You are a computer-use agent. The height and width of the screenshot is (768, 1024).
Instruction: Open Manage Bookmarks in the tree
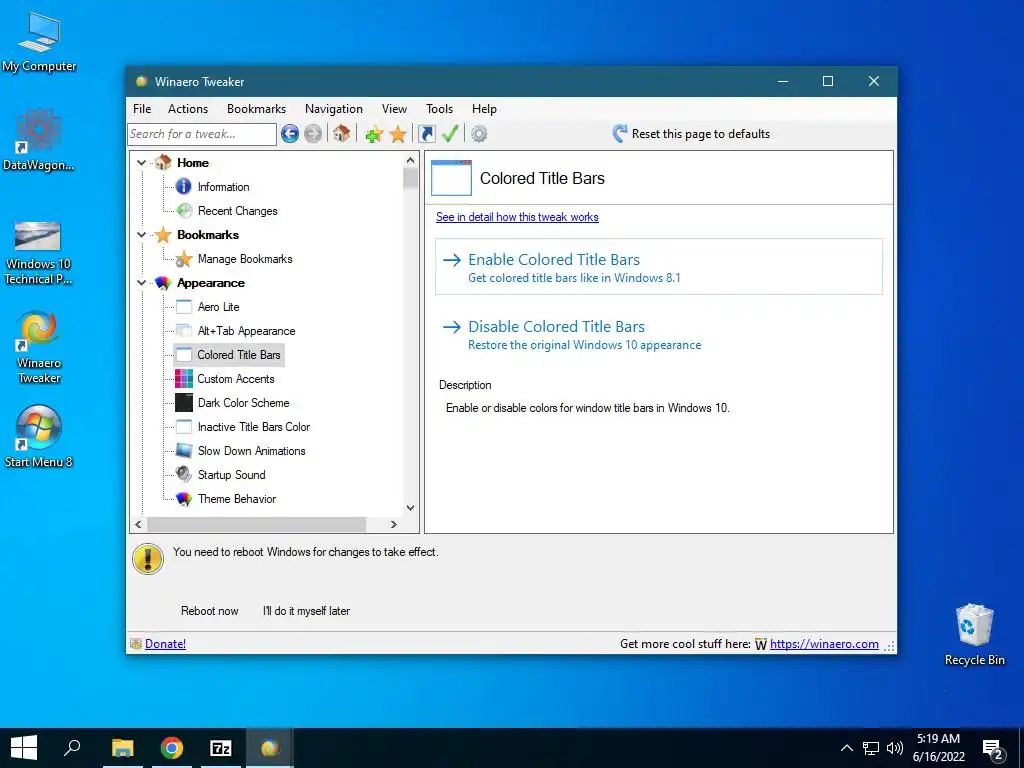coord(245,259)
